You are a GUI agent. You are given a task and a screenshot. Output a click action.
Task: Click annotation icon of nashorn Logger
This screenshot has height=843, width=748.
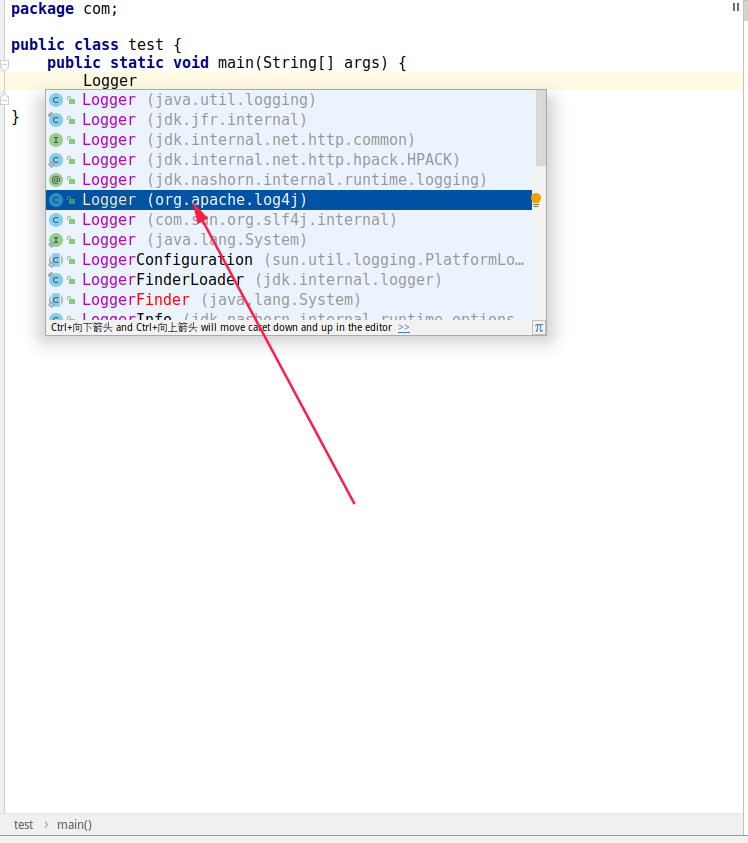(x=56, y=180)
